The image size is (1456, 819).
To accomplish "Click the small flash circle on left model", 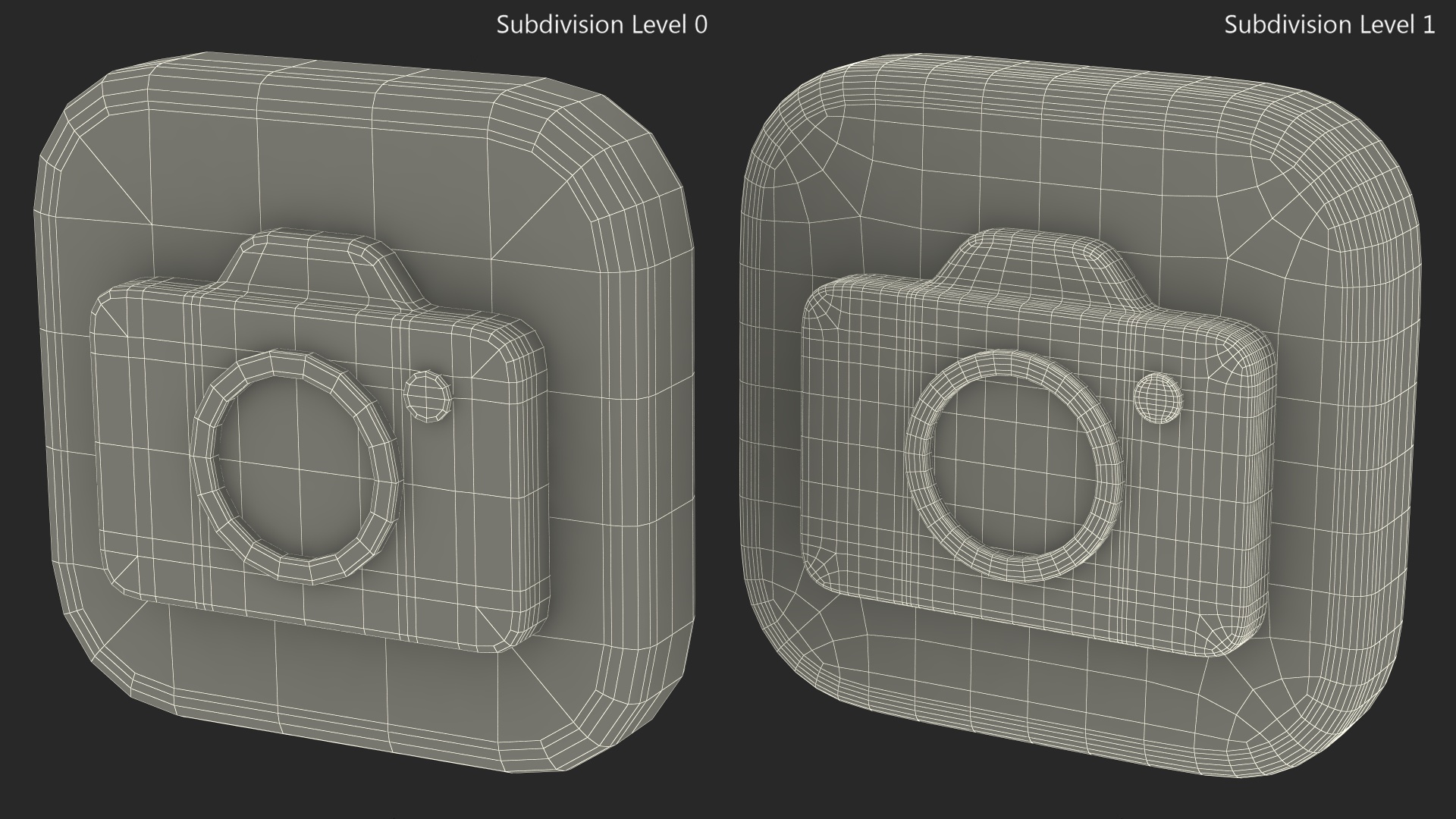I will click(x=428, y=397).
